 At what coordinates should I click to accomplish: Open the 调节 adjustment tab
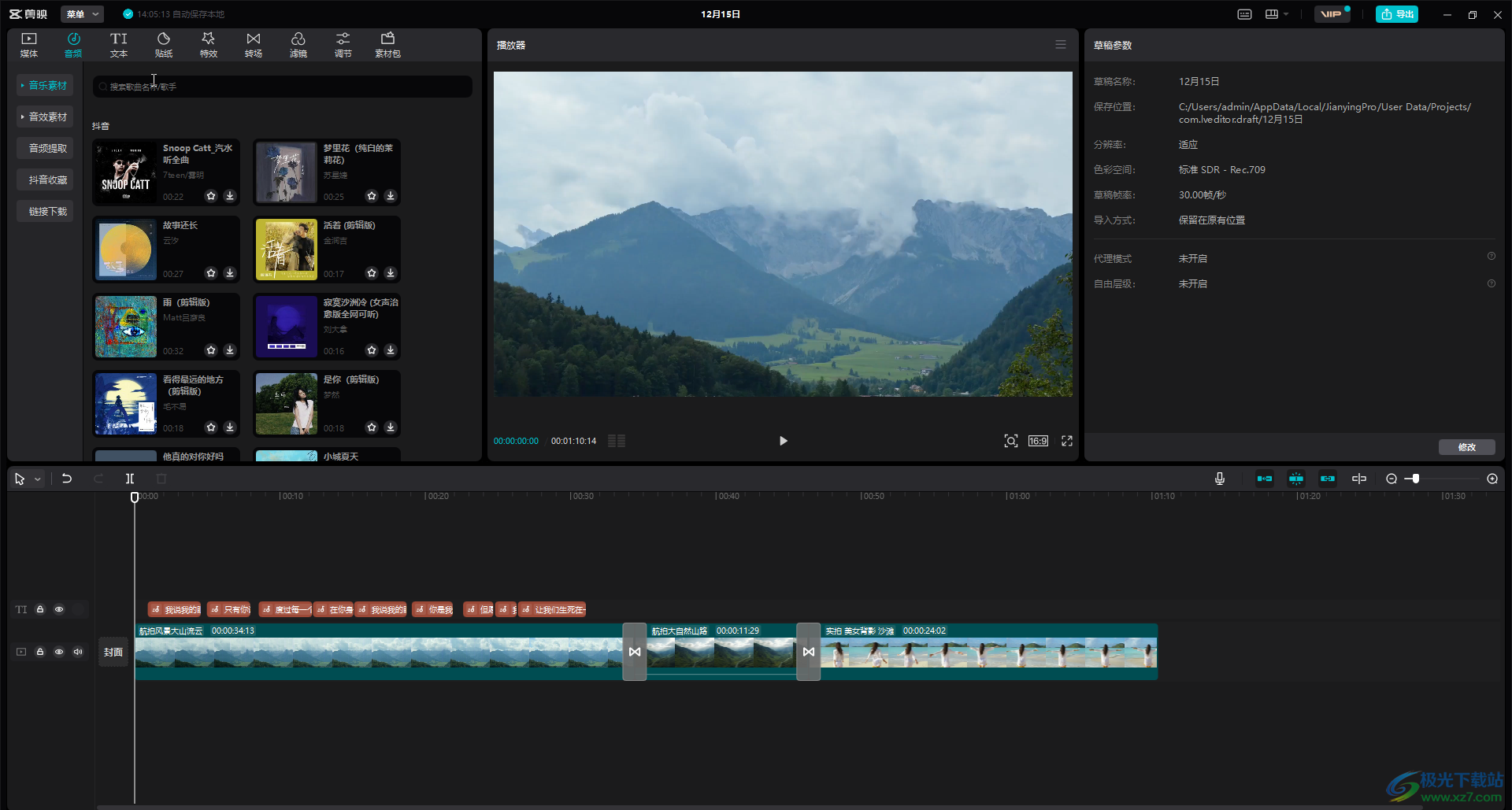point(343,45)
